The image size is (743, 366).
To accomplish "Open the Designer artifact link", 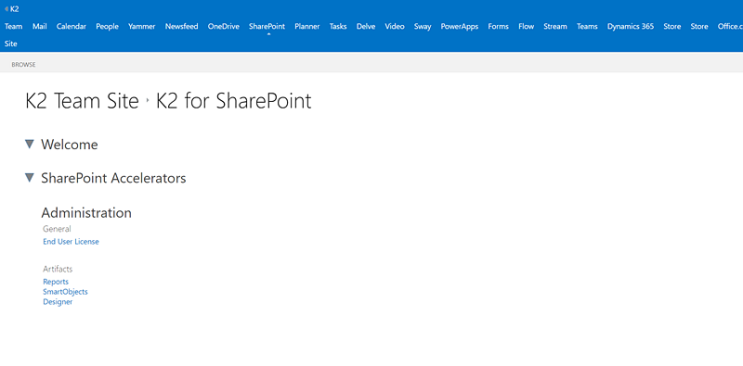I will pos(58,302).
